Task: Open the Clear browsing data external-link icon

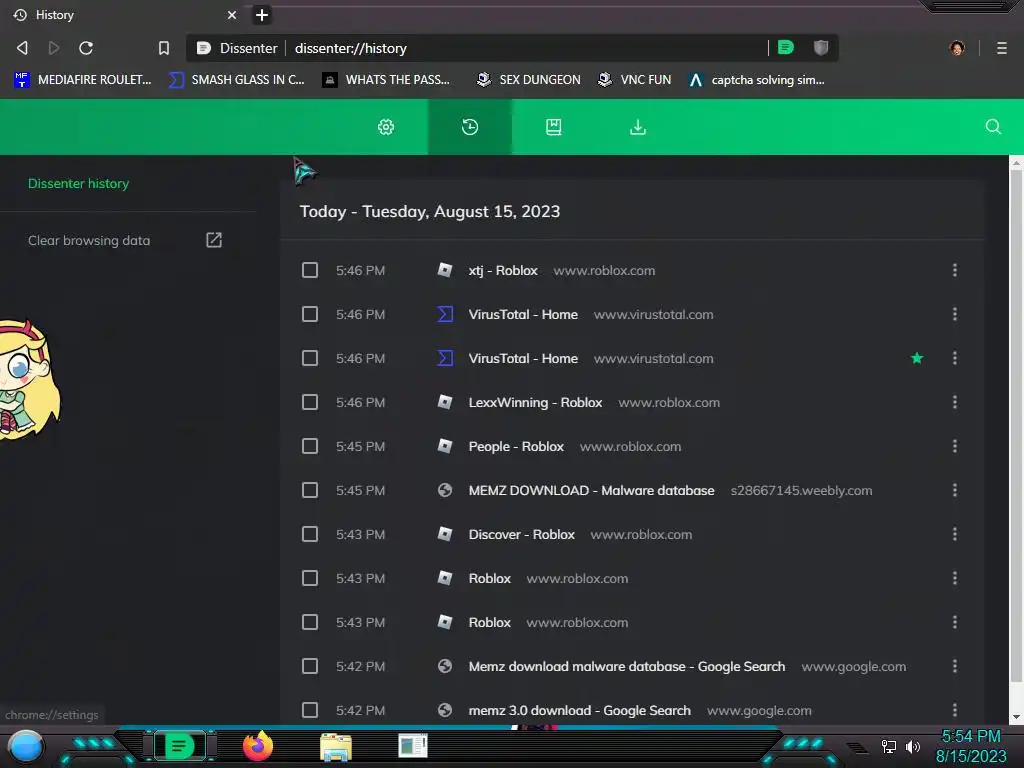Action: pyautogui.click(x=214, y=240)
